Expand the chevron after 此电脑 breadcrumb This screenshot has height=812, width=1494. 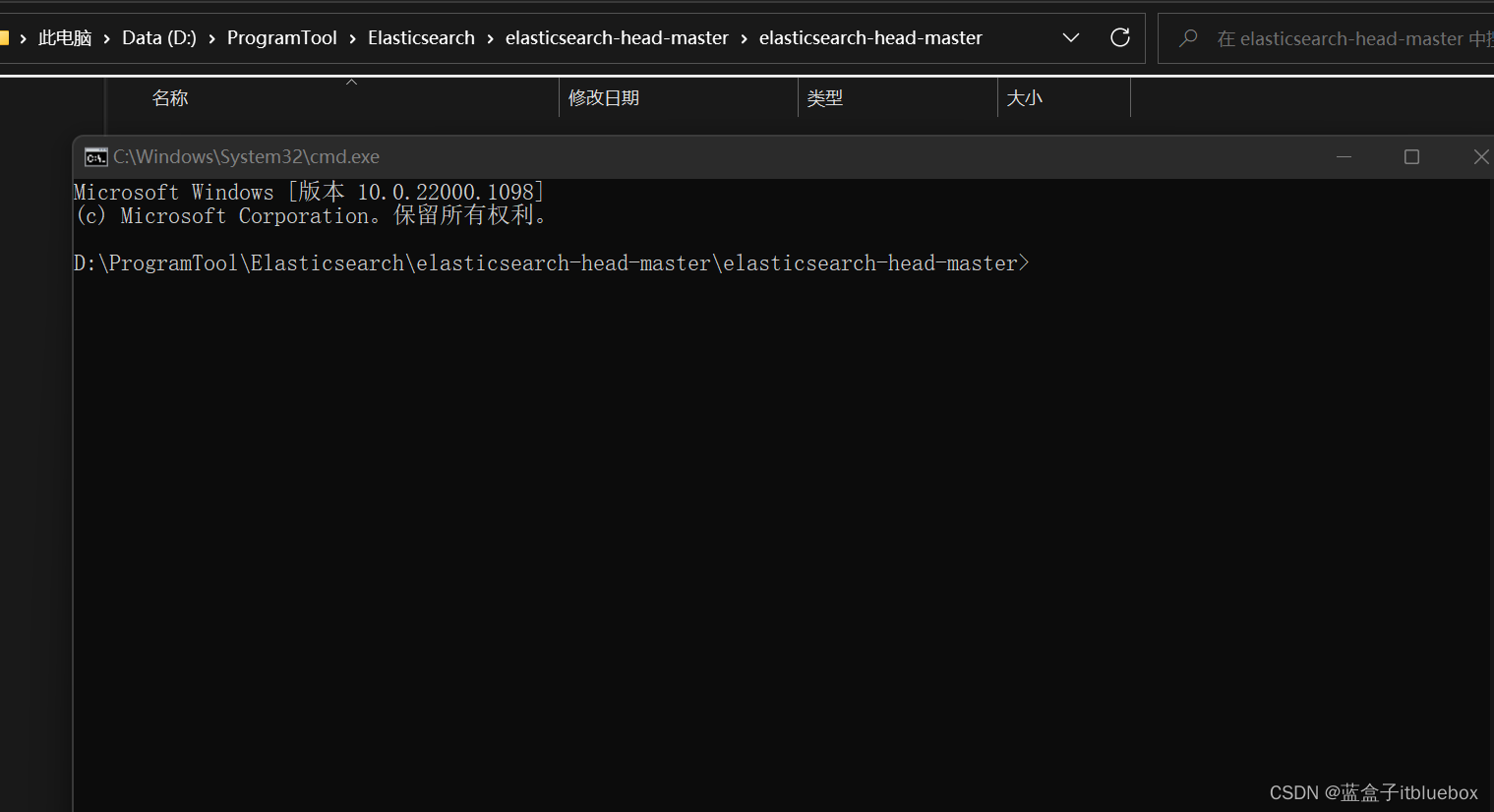107,39
